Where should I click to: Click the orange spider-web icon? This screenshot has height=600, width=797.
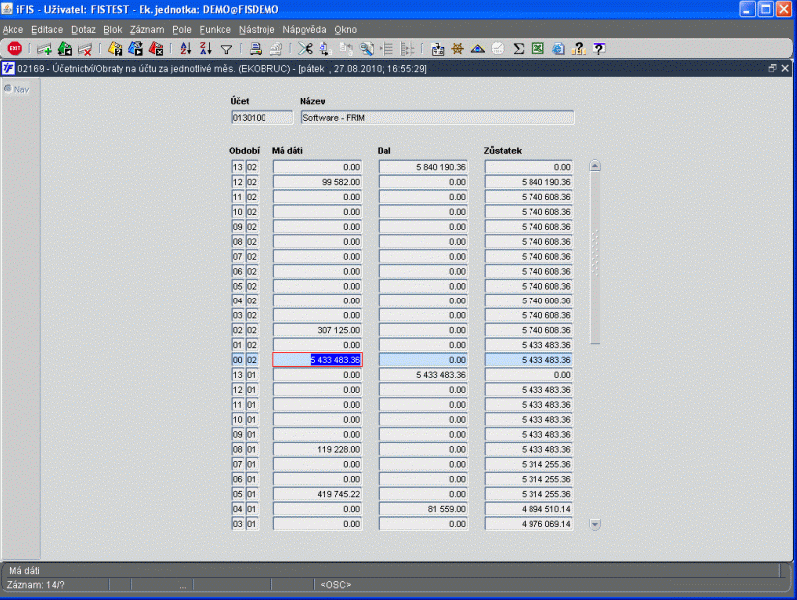[457, 49]
